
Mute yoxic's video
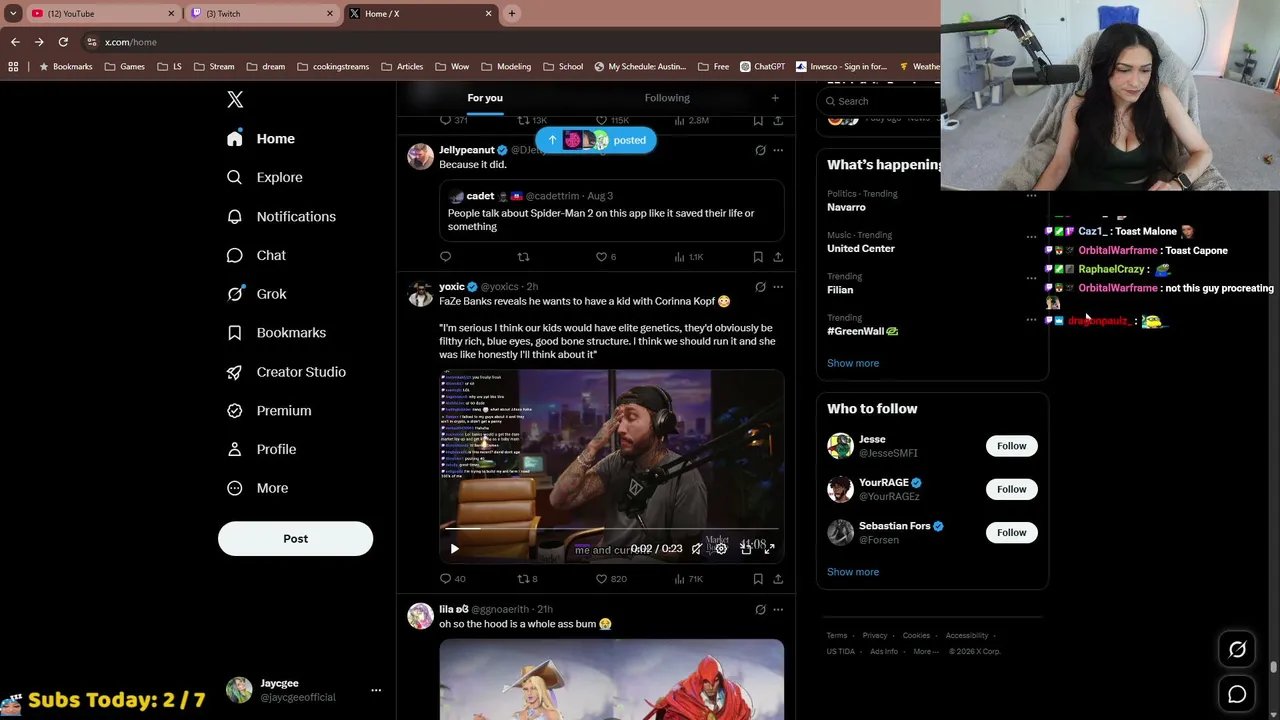point(697,548)
